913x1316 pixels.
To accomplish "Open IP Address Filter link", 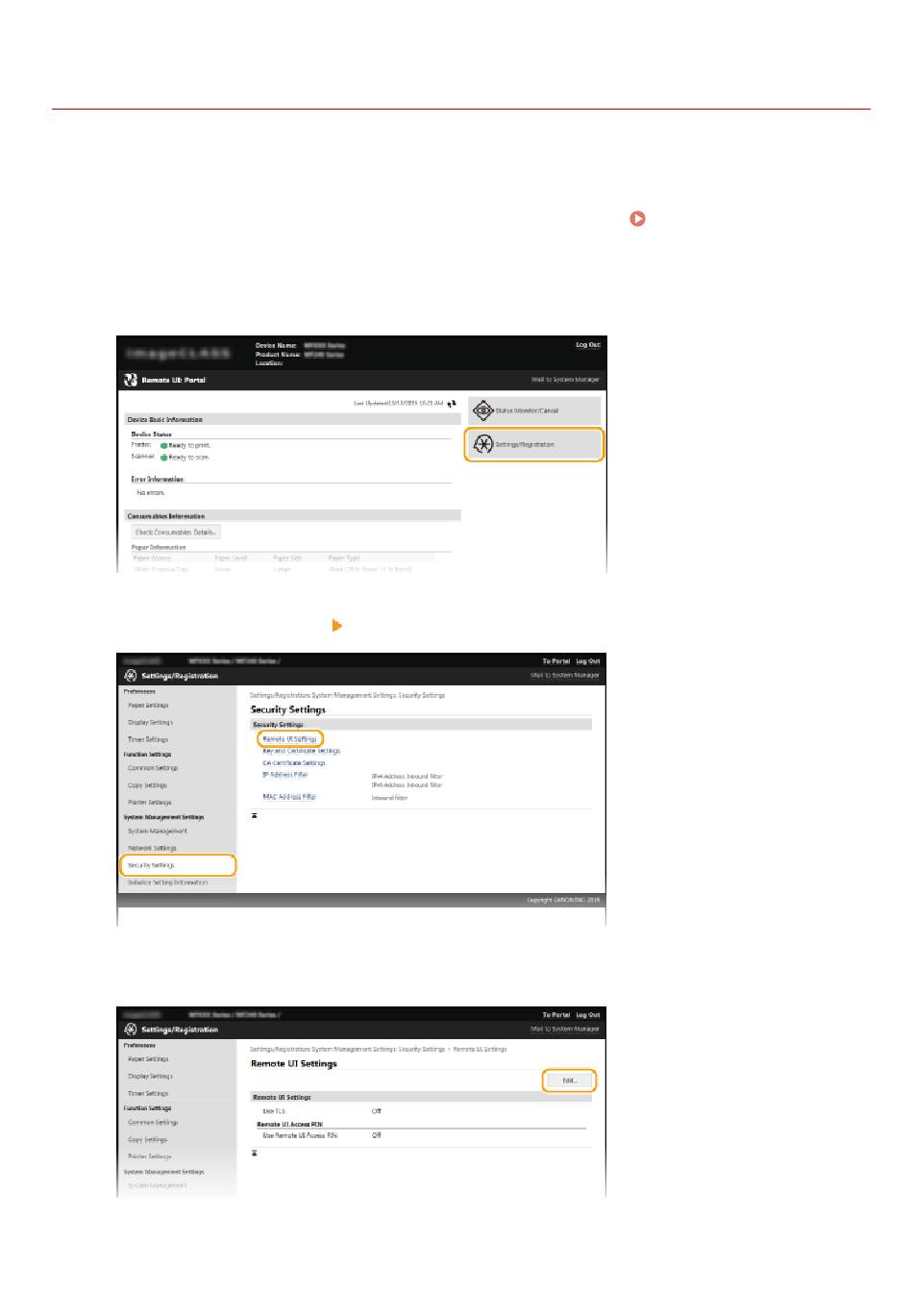I will pos(284,775).
